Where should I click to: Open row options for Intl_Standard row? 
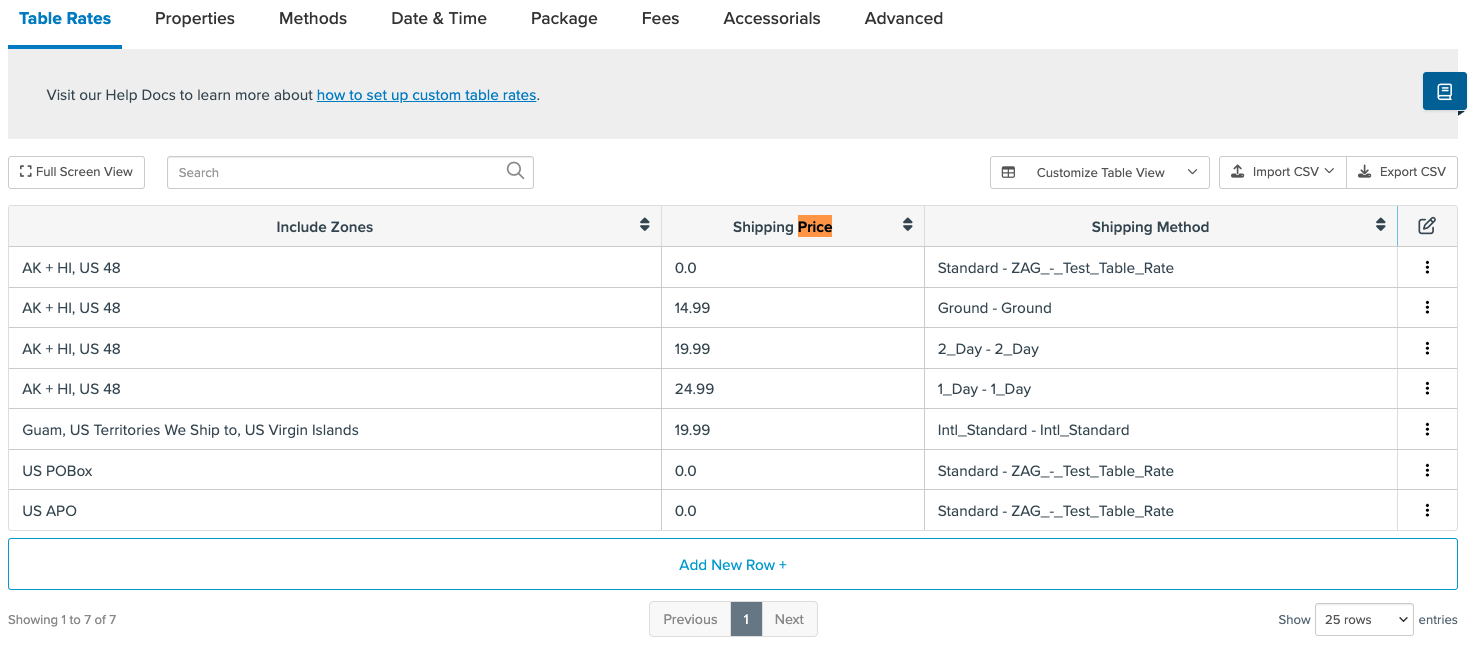point(1427,430)
